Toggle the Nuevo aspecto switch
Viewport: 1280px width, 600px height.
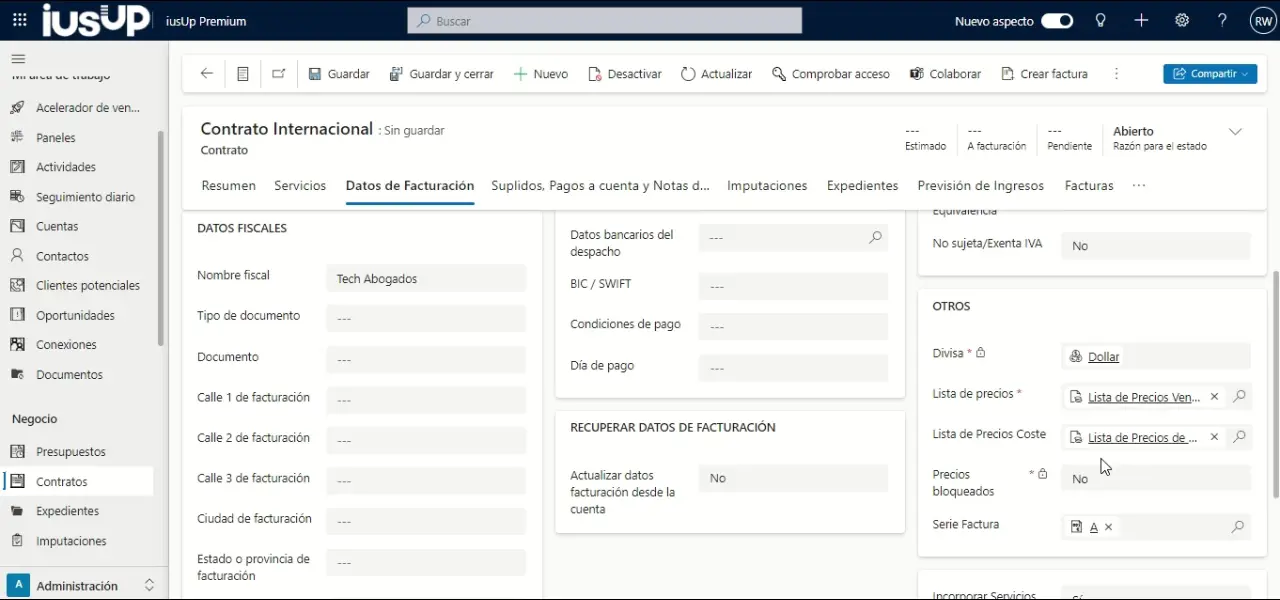click(x=1056, y=21)
